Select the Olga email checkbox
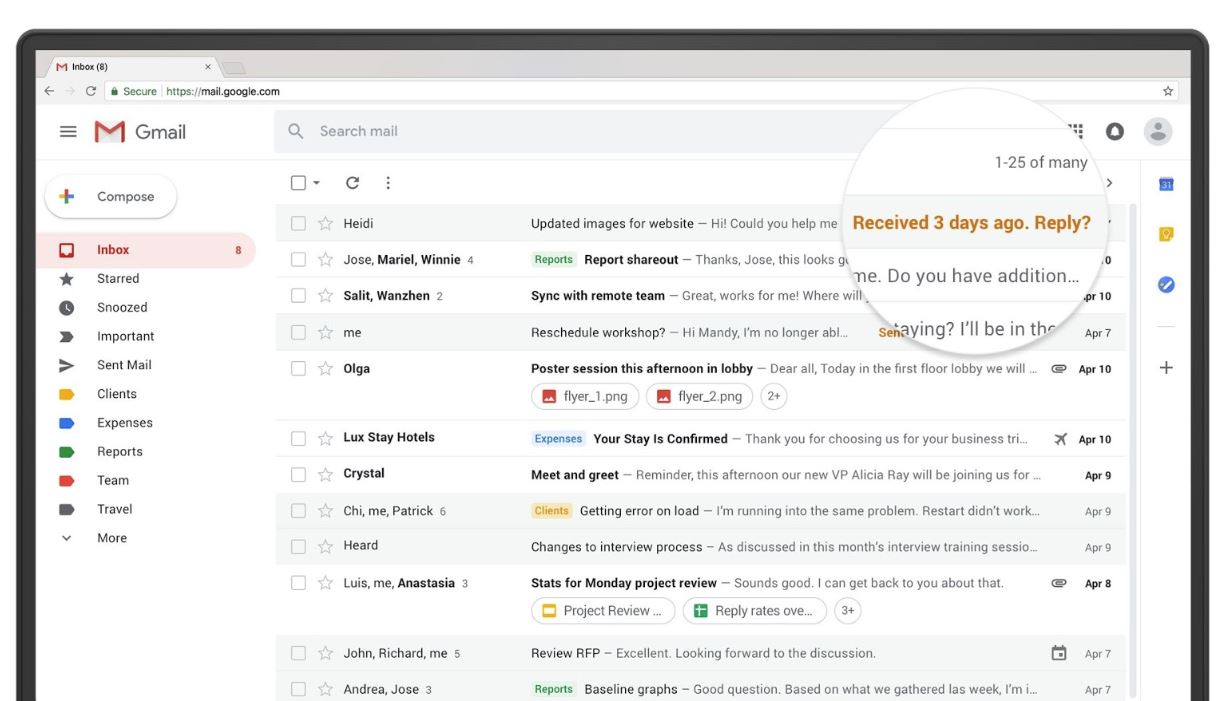This screenshot has height=701, width=1226. tap(298, 369)
